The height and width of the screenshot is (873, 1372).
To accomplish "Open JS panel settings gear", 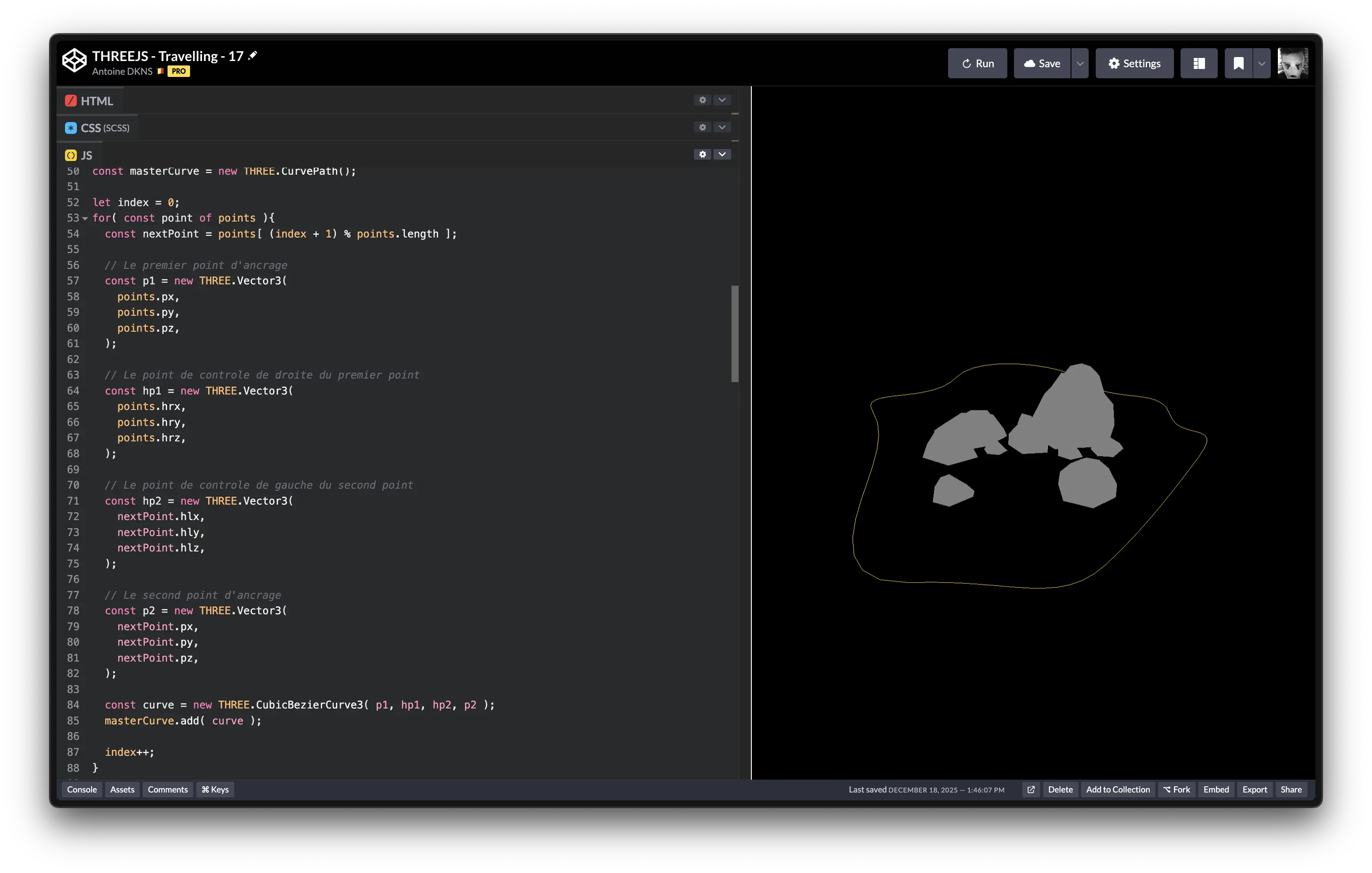I will tap(702, 154).
